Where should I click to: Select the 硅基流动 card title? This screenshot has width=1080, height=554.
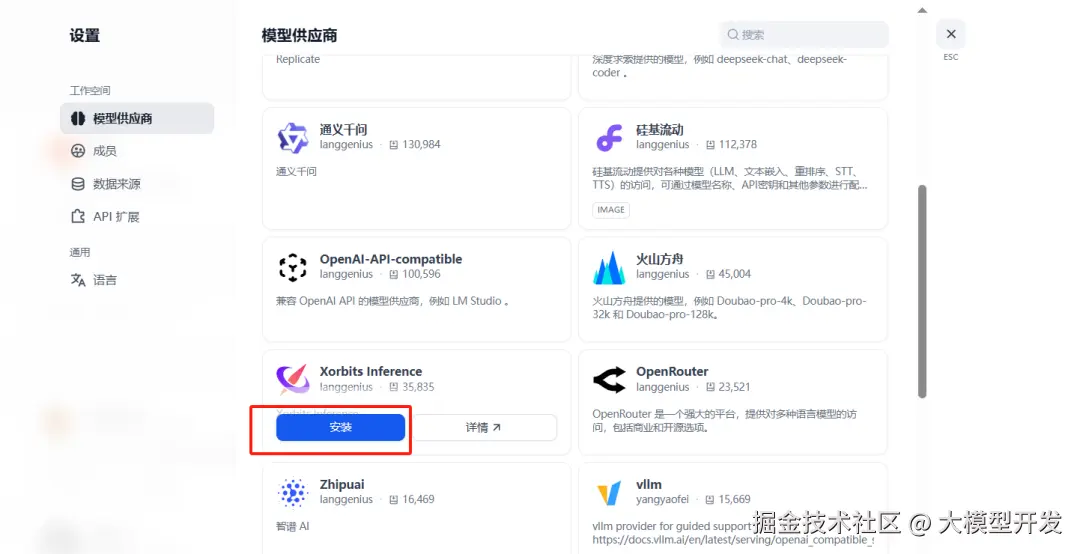tap(659, 130)
